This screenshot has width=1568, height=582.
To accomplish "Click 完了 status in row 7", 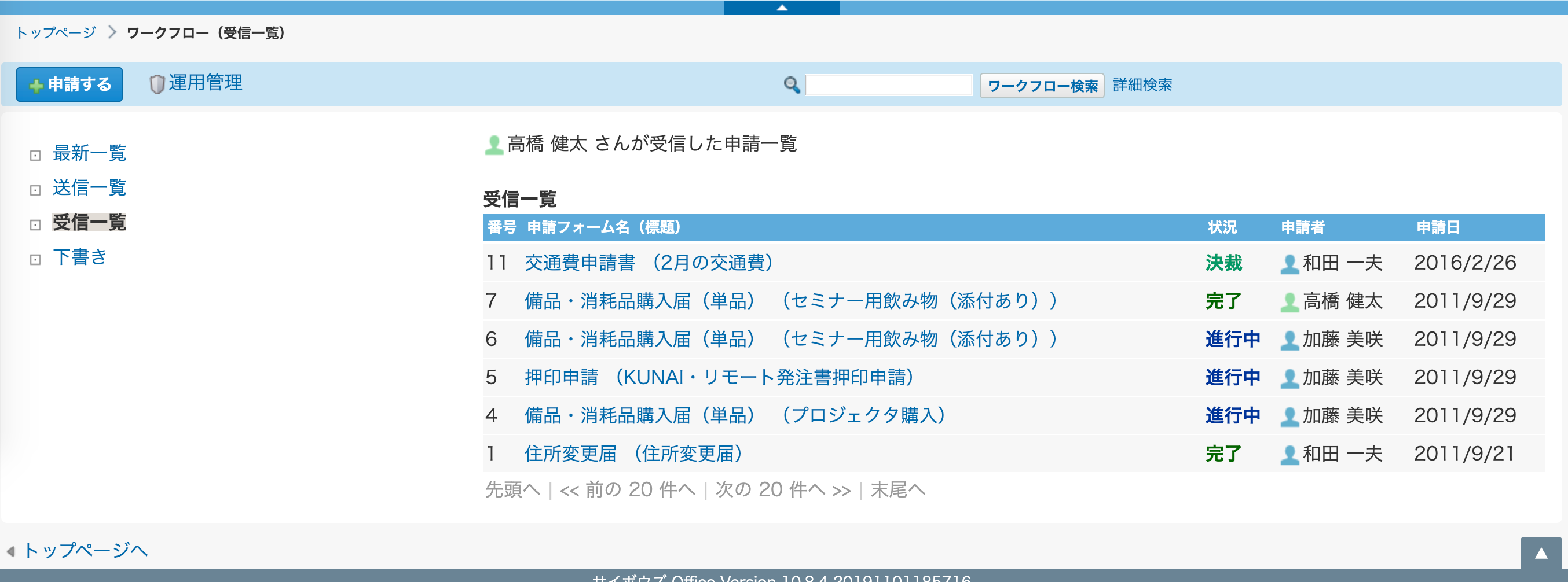I will coord(1223,301).
